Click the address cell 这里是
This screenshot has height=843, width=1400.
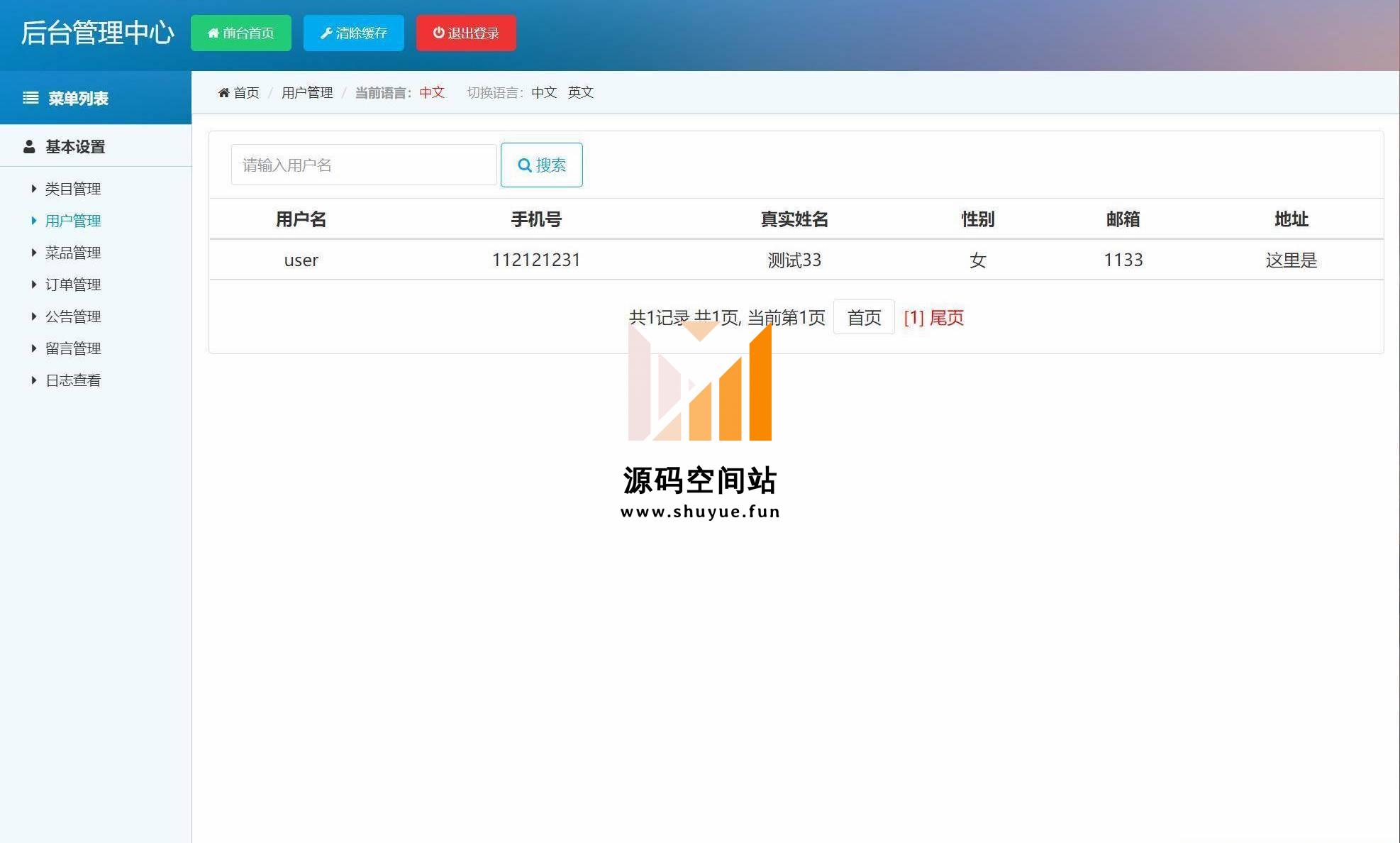1291,260
